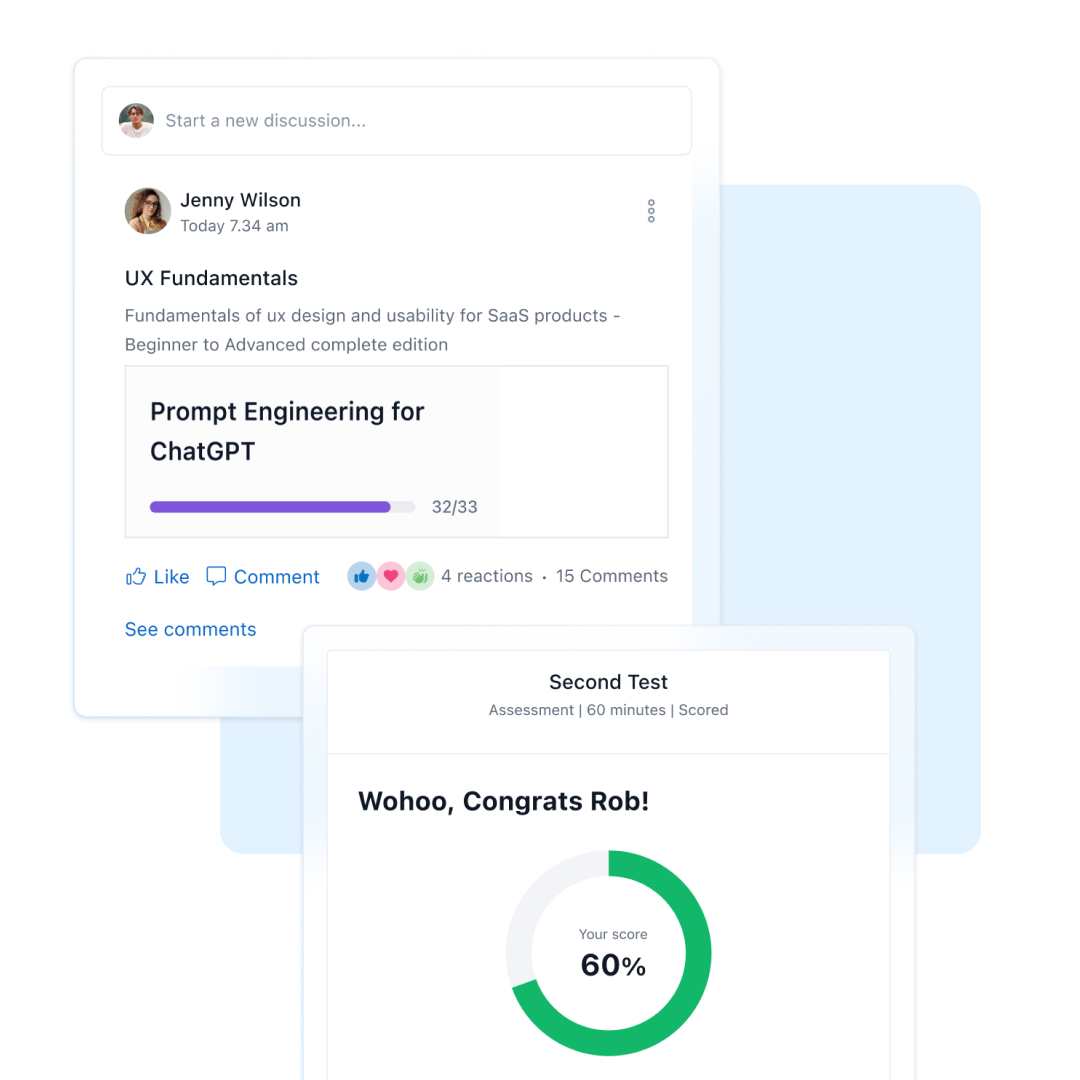This screenshot has height=1080, width=1080.
Task: See comments on the post
Action: coord(190,629)
